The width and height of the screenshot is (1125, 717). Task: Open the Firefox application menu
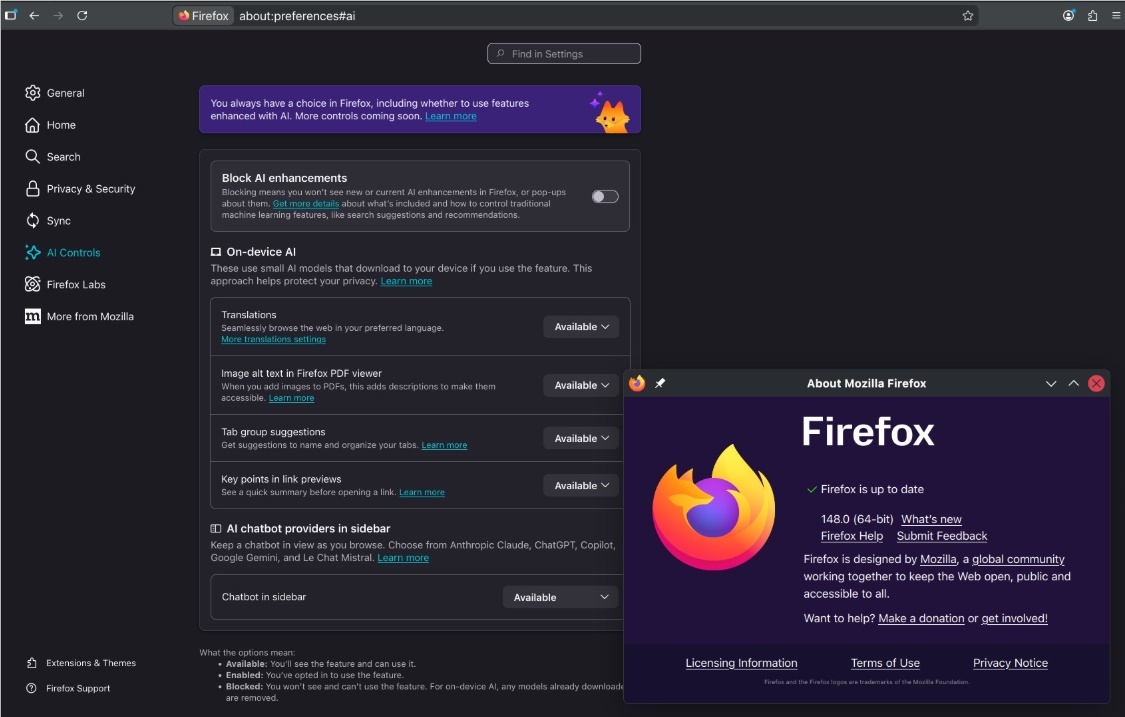tap(1113, 16)
